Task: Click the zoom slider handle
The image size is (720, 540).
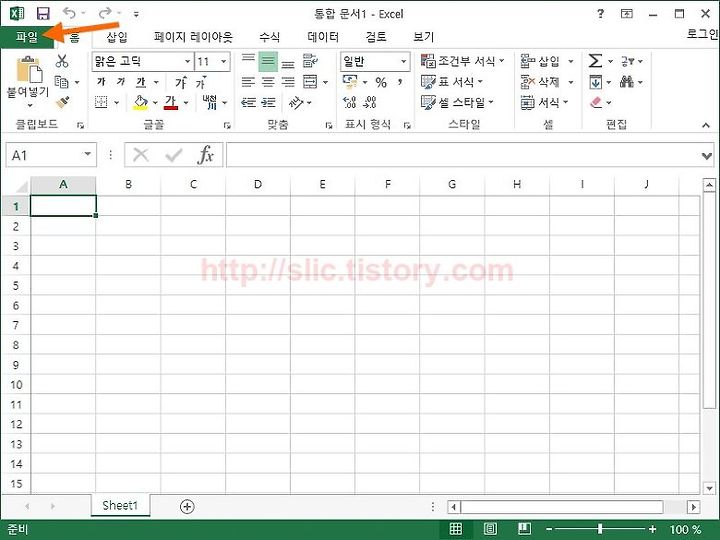Action: click(x=600, y=529)
